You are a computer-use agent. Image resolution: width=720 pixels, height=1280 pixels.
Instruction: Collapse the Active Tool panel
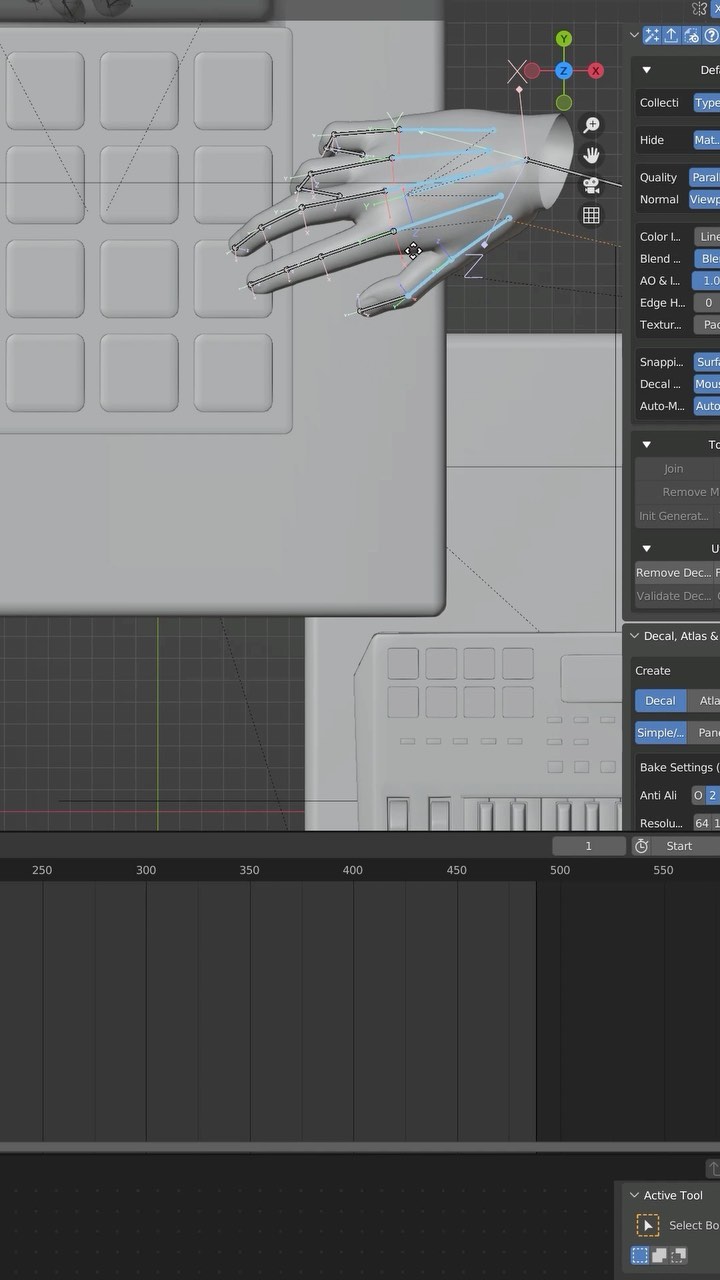[x=634, y=1195]
